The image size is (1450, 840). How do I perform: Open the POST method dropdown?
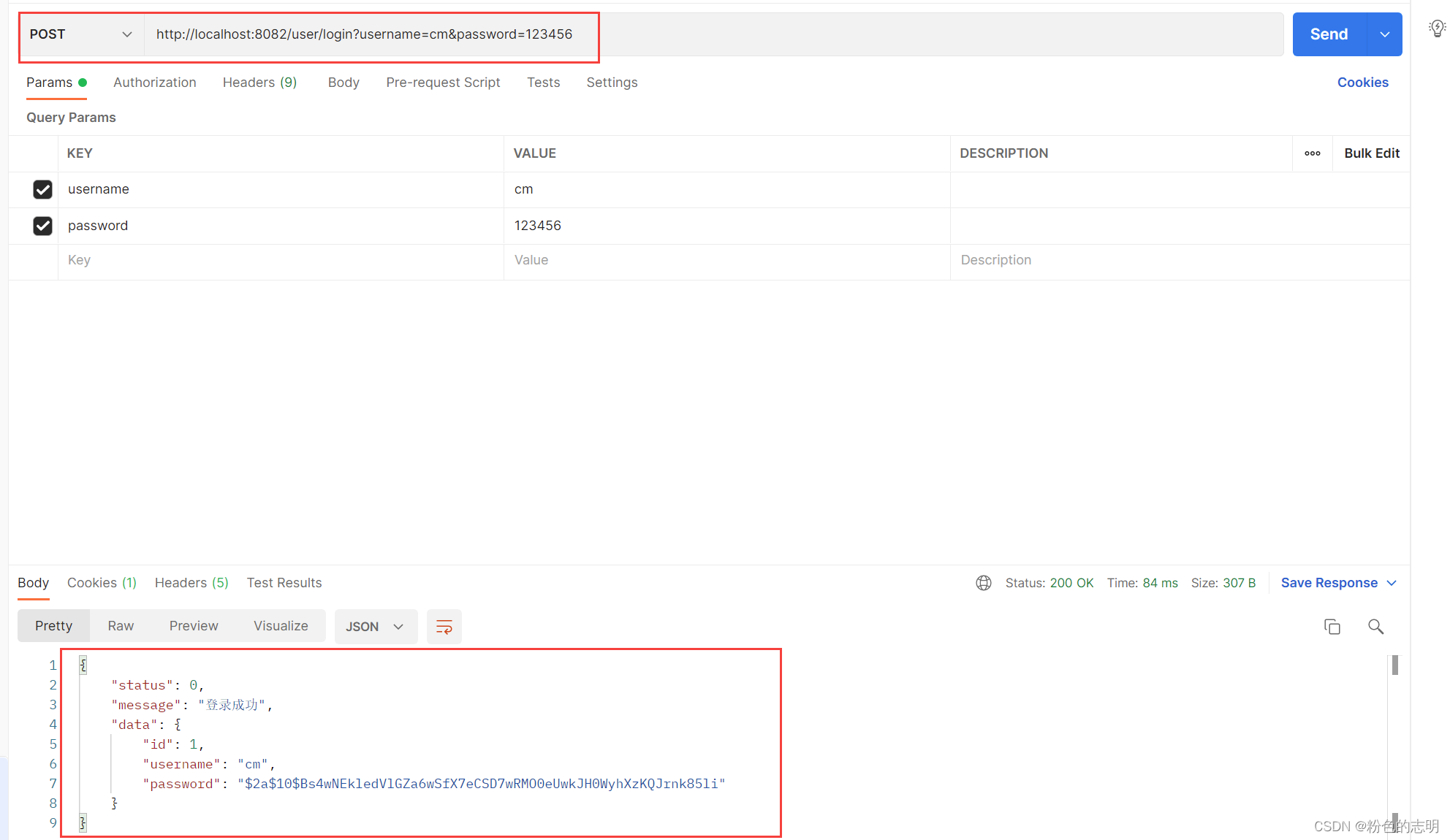[81, 34]
